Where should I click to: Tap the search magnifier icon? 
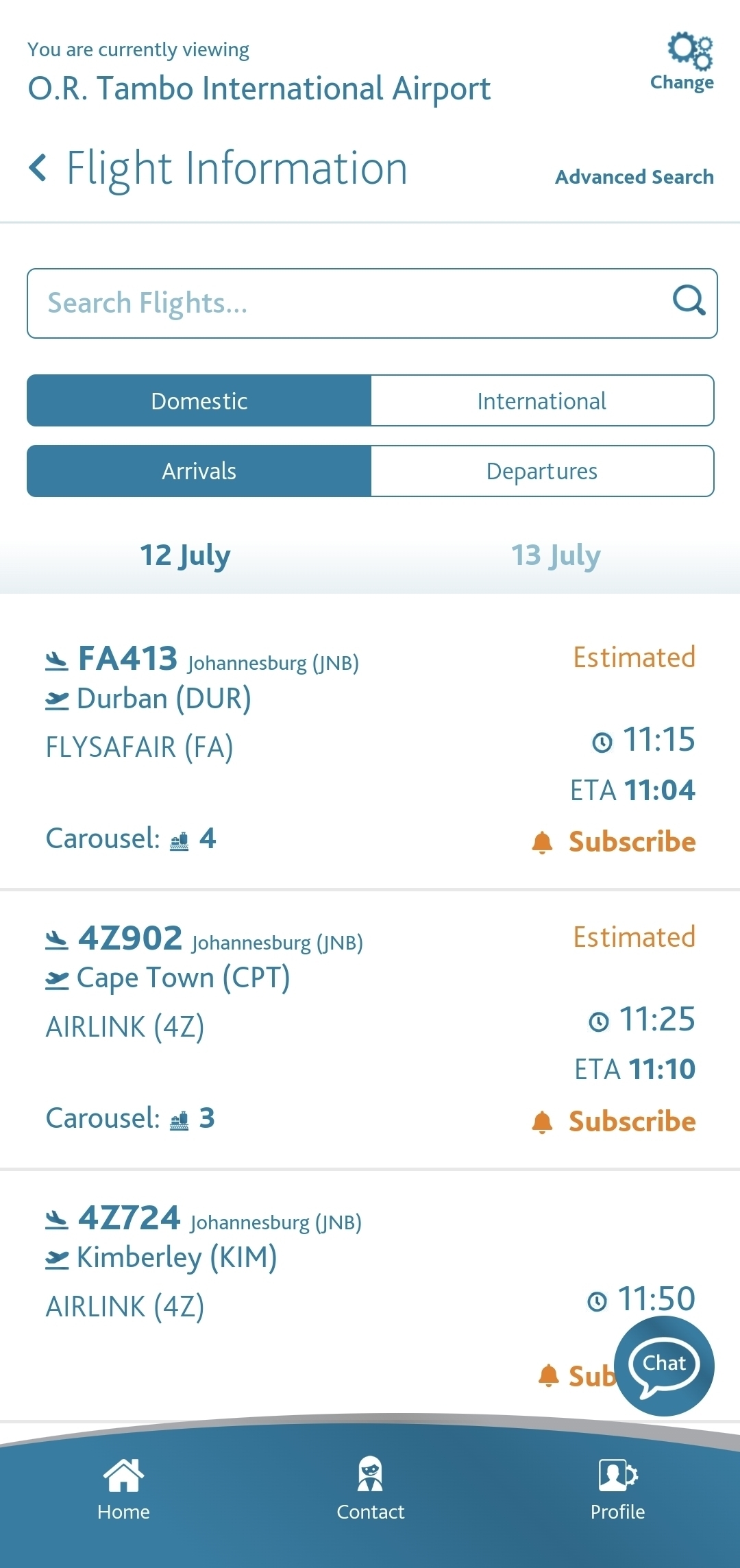point(688,300)
